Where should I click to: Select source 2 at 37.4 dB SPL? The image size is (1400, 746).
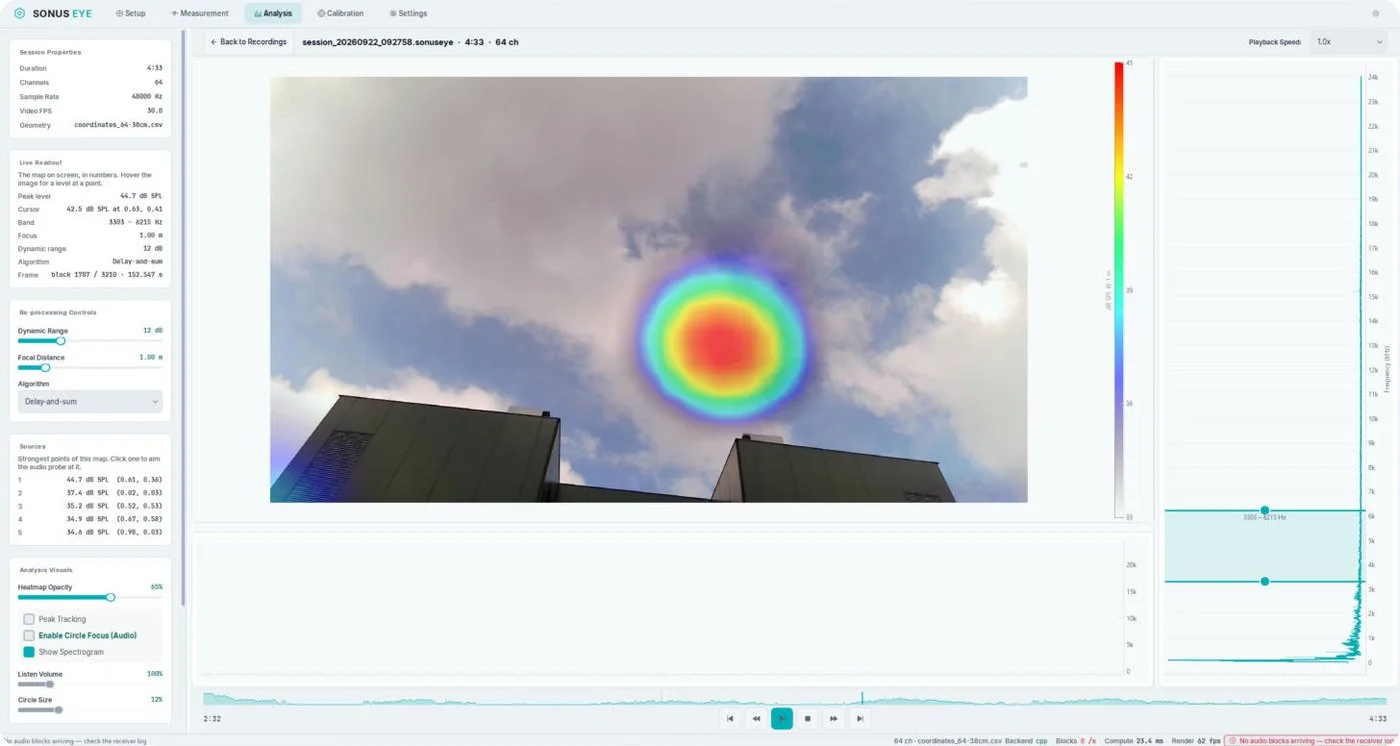(x=90, y=493)
